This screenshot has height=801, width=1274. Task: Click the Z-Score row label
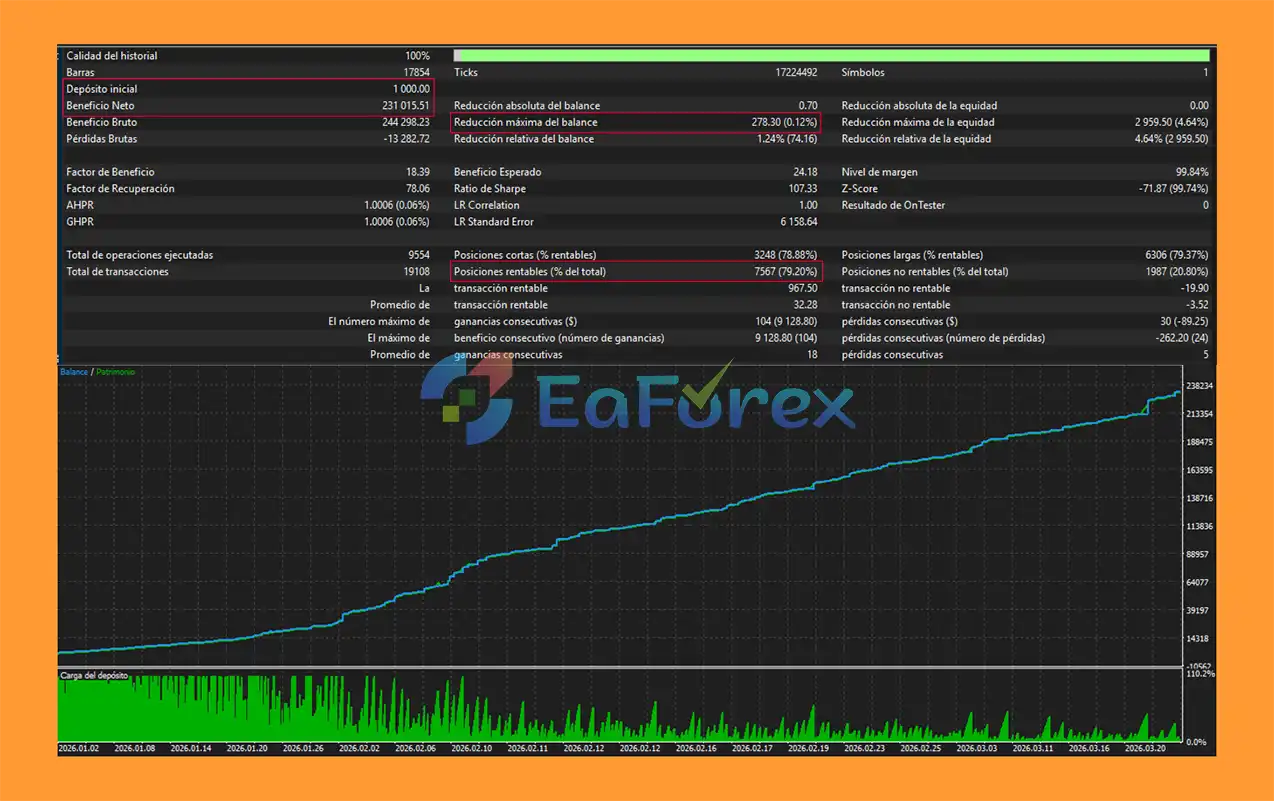pos(859,189)
